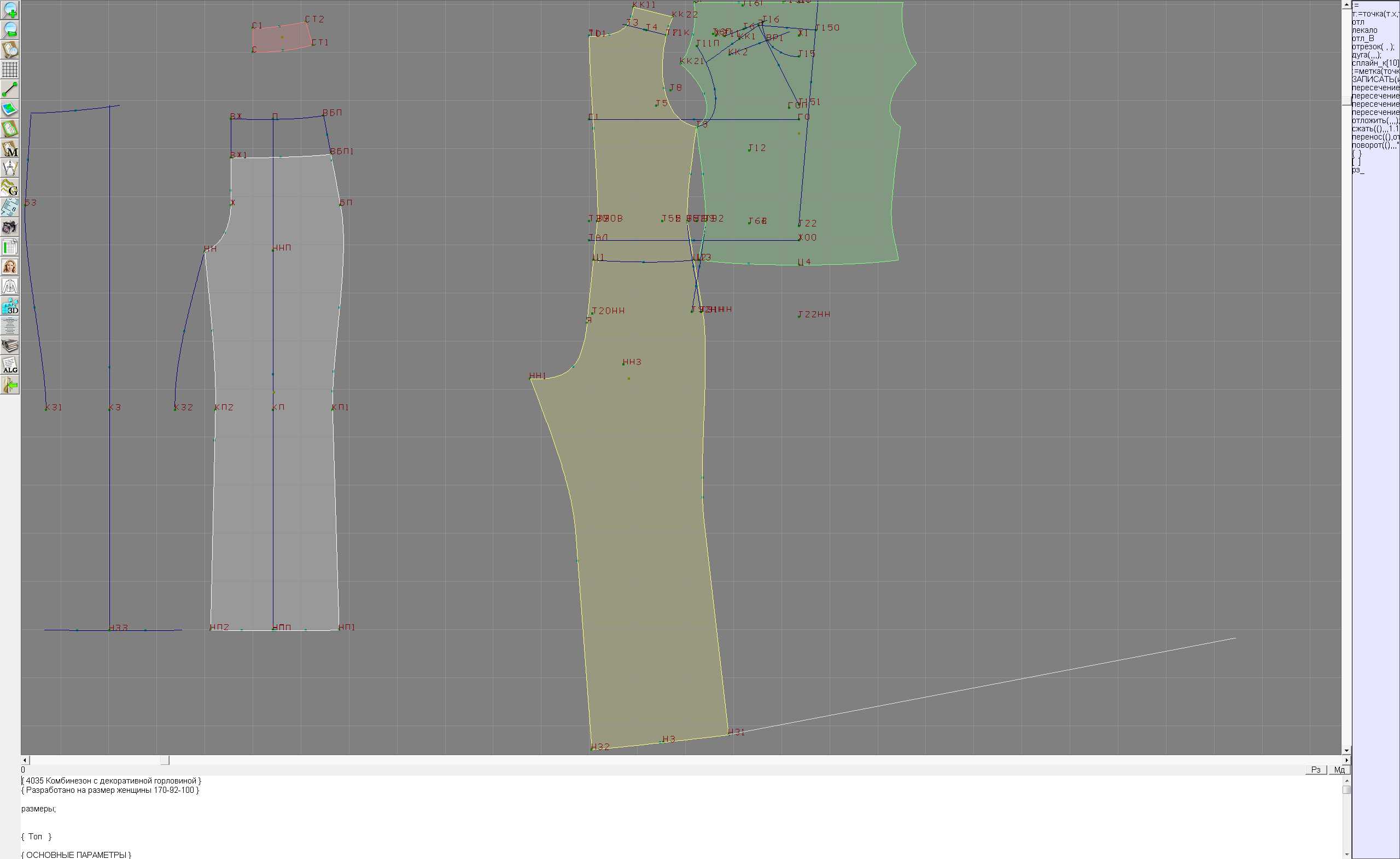Click down arrow of vertical canvas scrollbar
The image size is (1400, 859).
(1346, 751)
